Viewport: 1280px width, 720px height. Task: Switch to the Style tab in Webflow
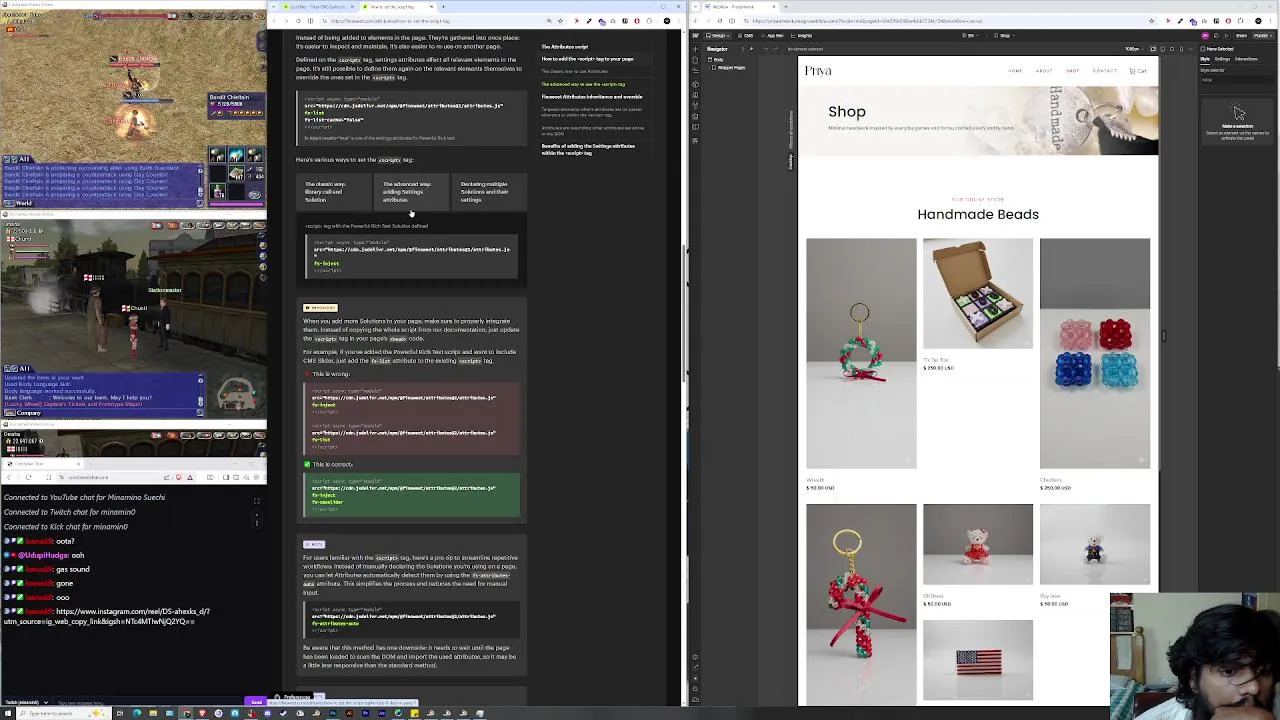click(1205, 59)
